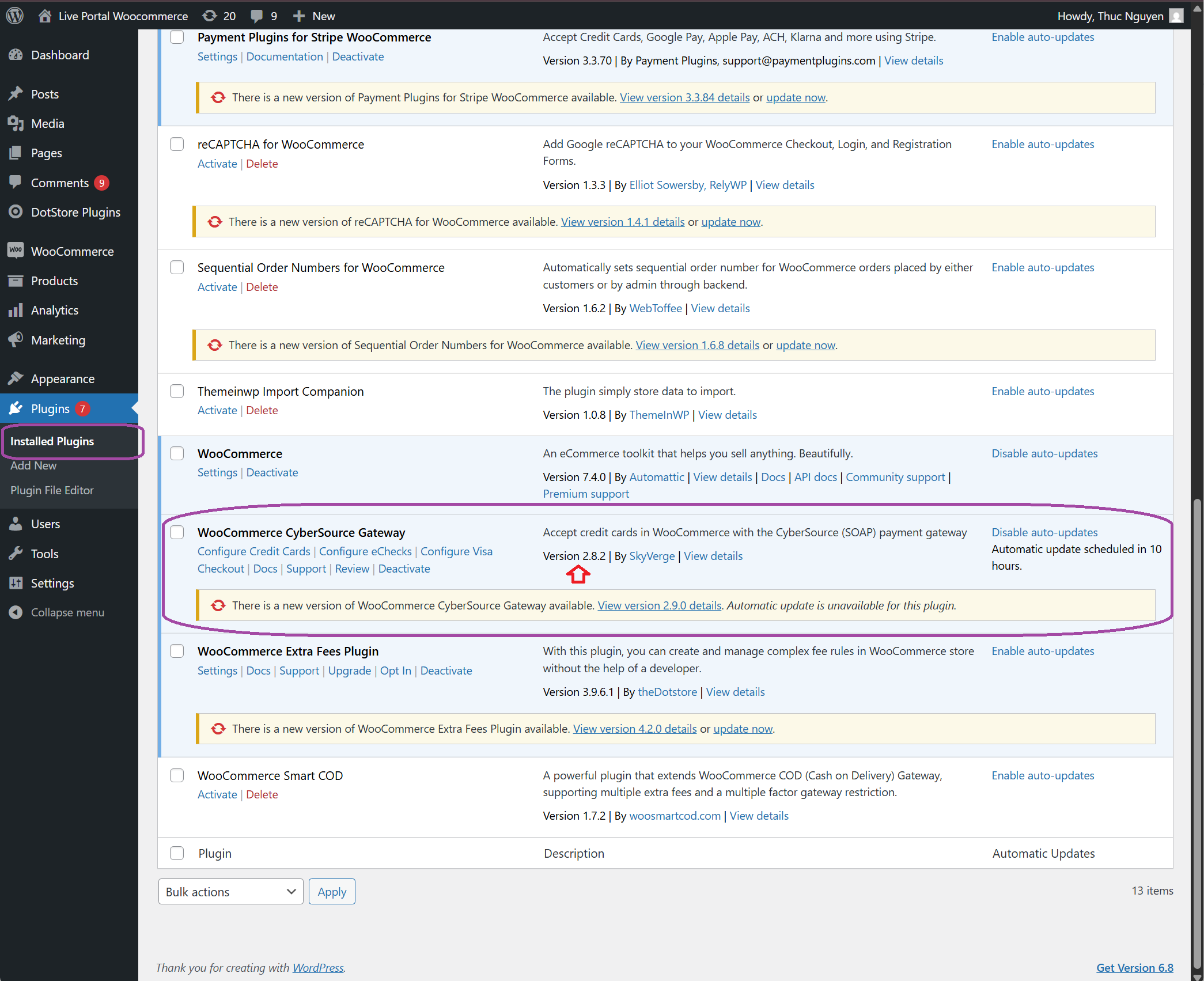This screenshot has height=981, width=1204.
Task: Click the Media sidebar icon
Action: click(x=16, y=123)
